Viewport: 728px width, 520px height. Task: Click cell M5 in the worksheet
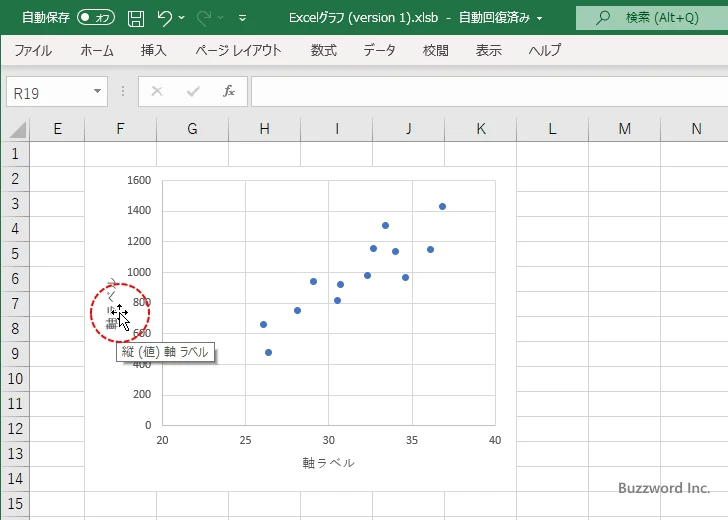pos(624,254)
